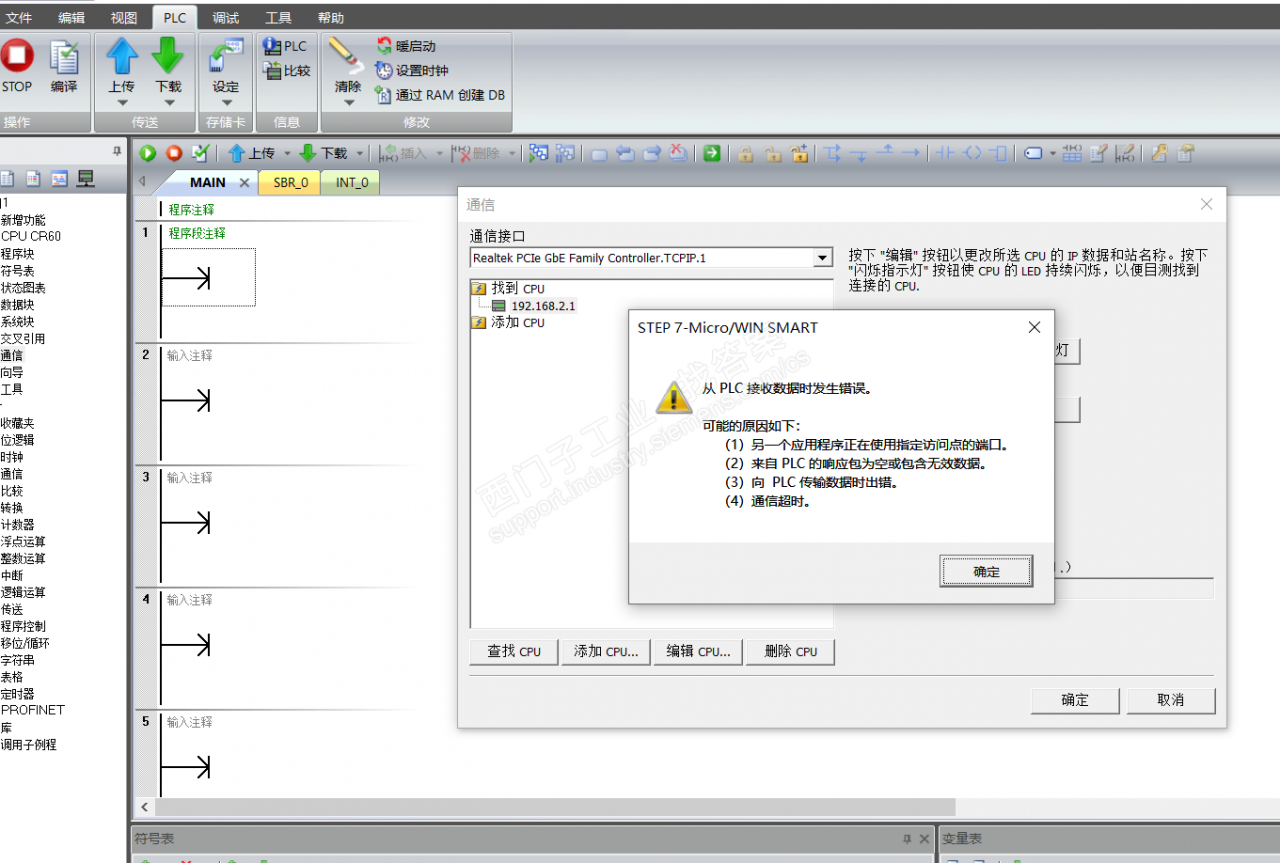The height and width of the screenshot is (863, 1280).
Task: Switch to 调试 ribbon tab
Action: tap(226, 18)
